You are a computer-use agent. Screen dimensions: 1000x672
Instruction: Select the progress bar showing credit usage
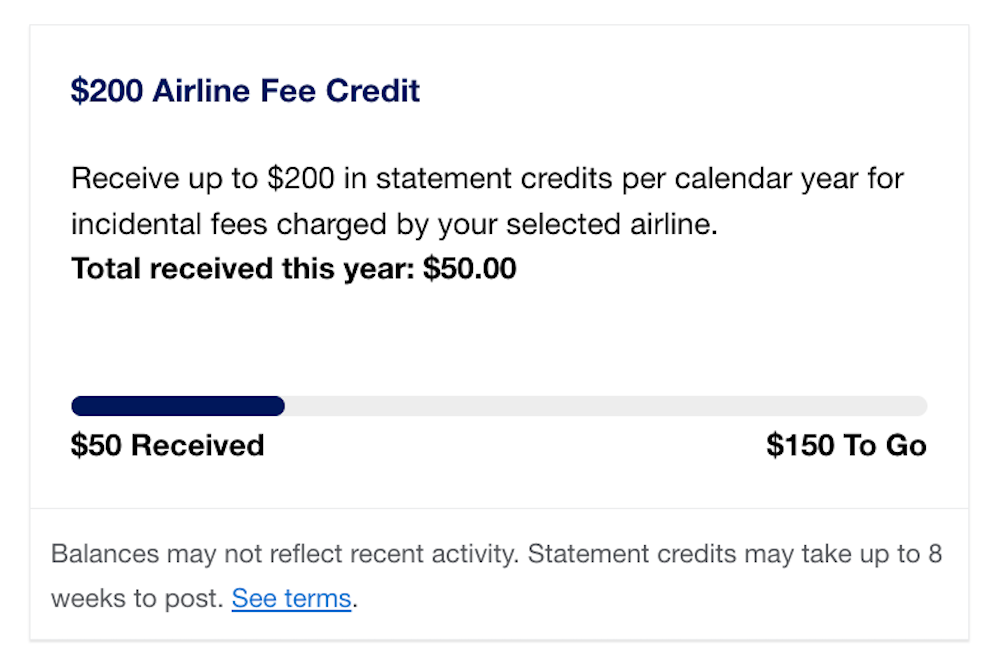click(500, 406)
